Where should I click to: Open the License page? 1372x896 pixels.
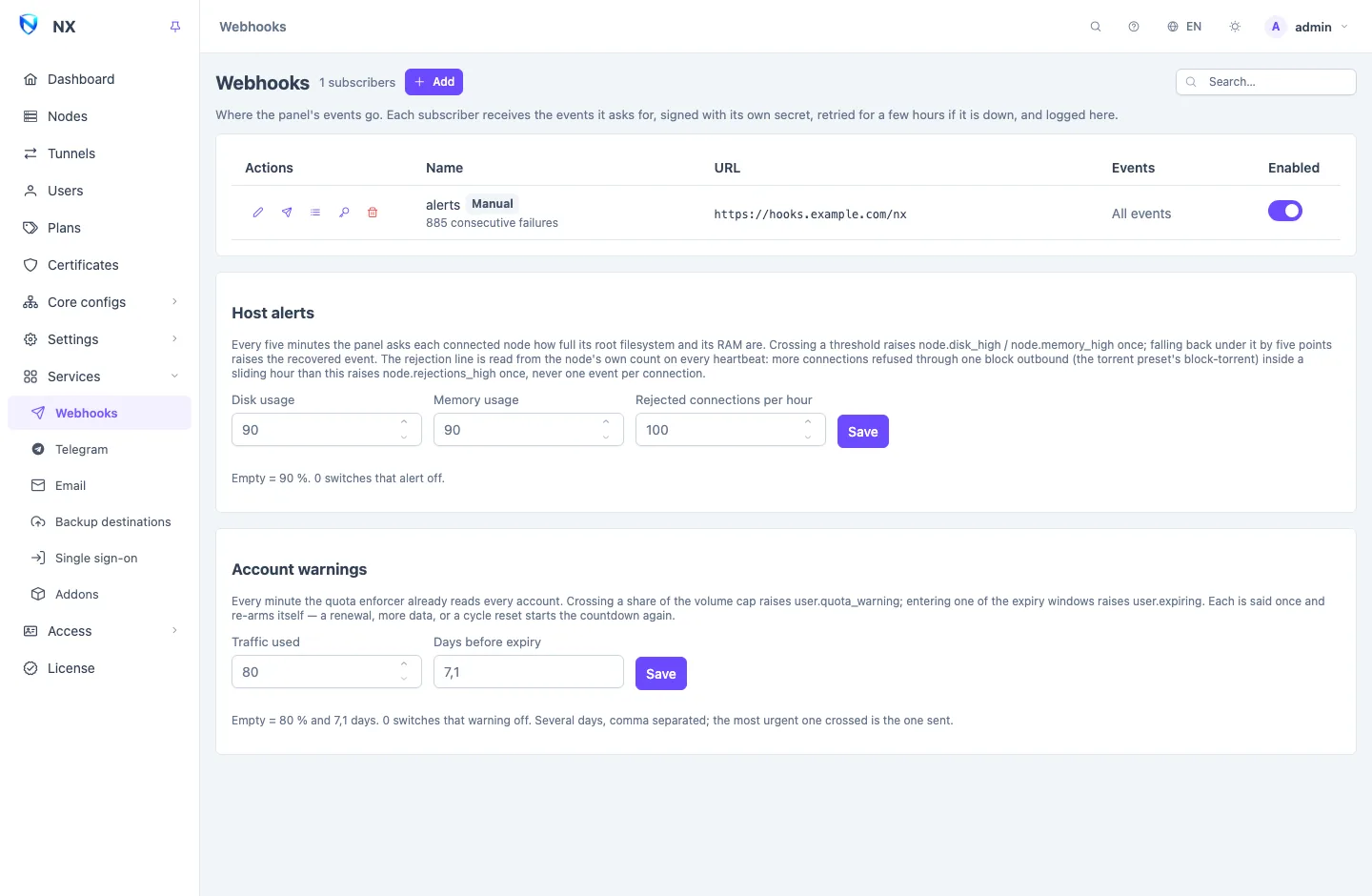coord(99,668)
